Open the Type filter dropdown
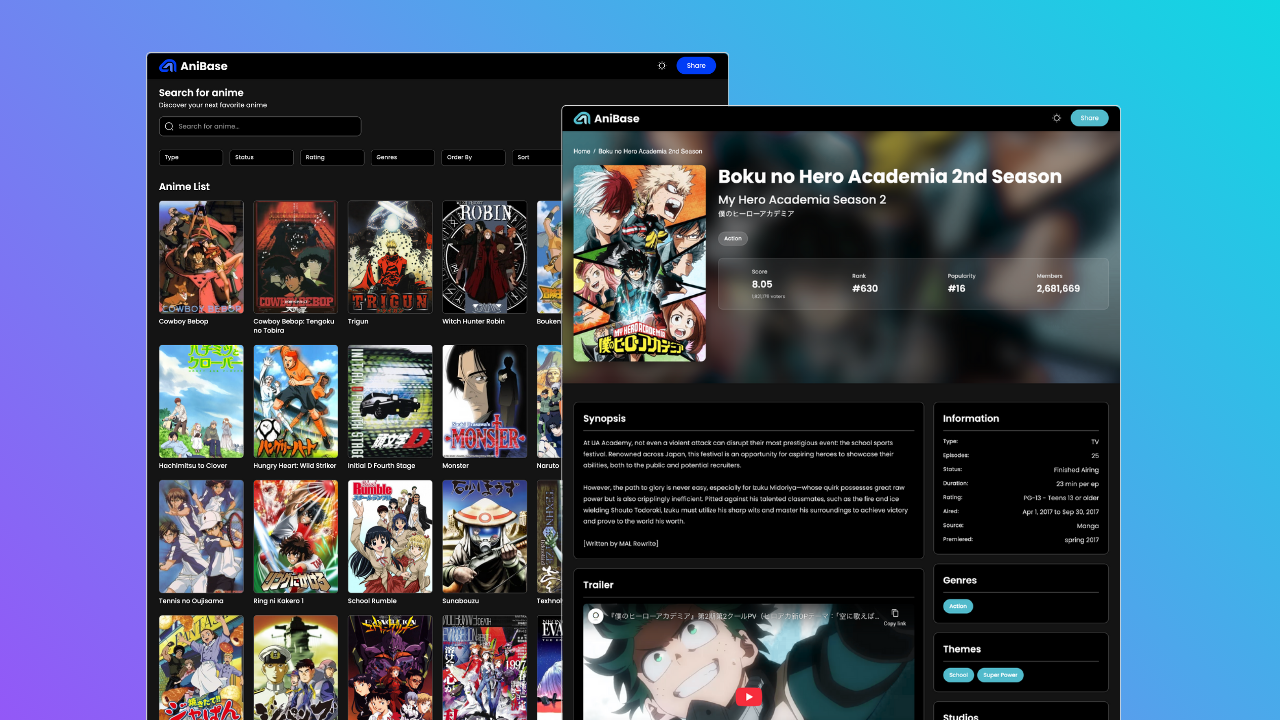This screenshot has width=1280, height=720. click(x=190, y=158)
